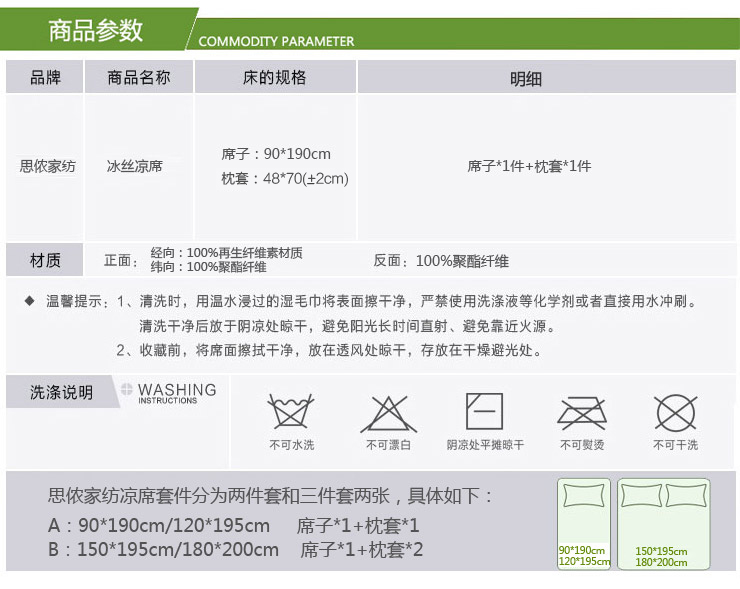The width and height of the screenshot is (740, 589).
Task: Click the do-not-bleach (不可漂白) triangle icon
Action: pos(388,414)
